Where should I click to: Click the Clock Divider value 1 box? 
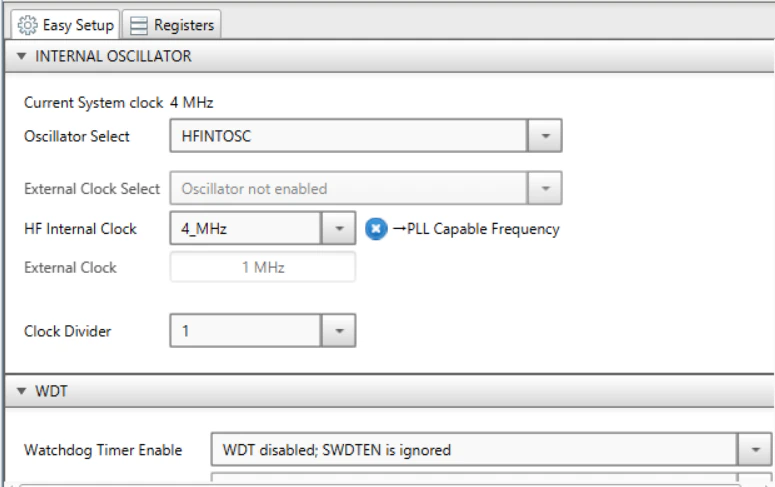pos(262,330)
